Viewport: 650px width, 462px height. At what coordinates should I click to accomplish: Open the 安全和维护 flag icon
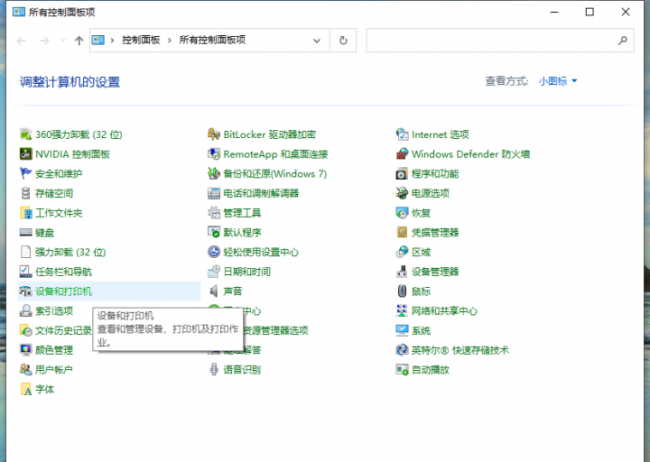26,173
